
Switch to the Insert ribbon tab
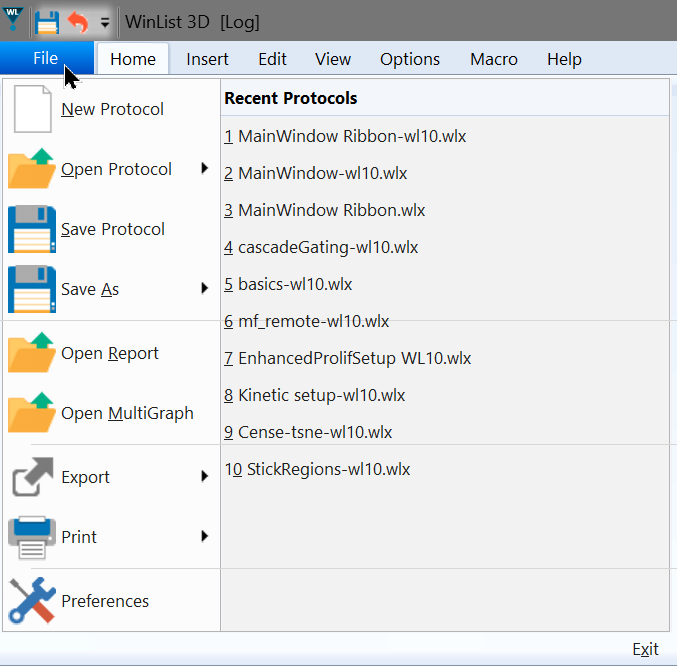[x=207, y=59]
